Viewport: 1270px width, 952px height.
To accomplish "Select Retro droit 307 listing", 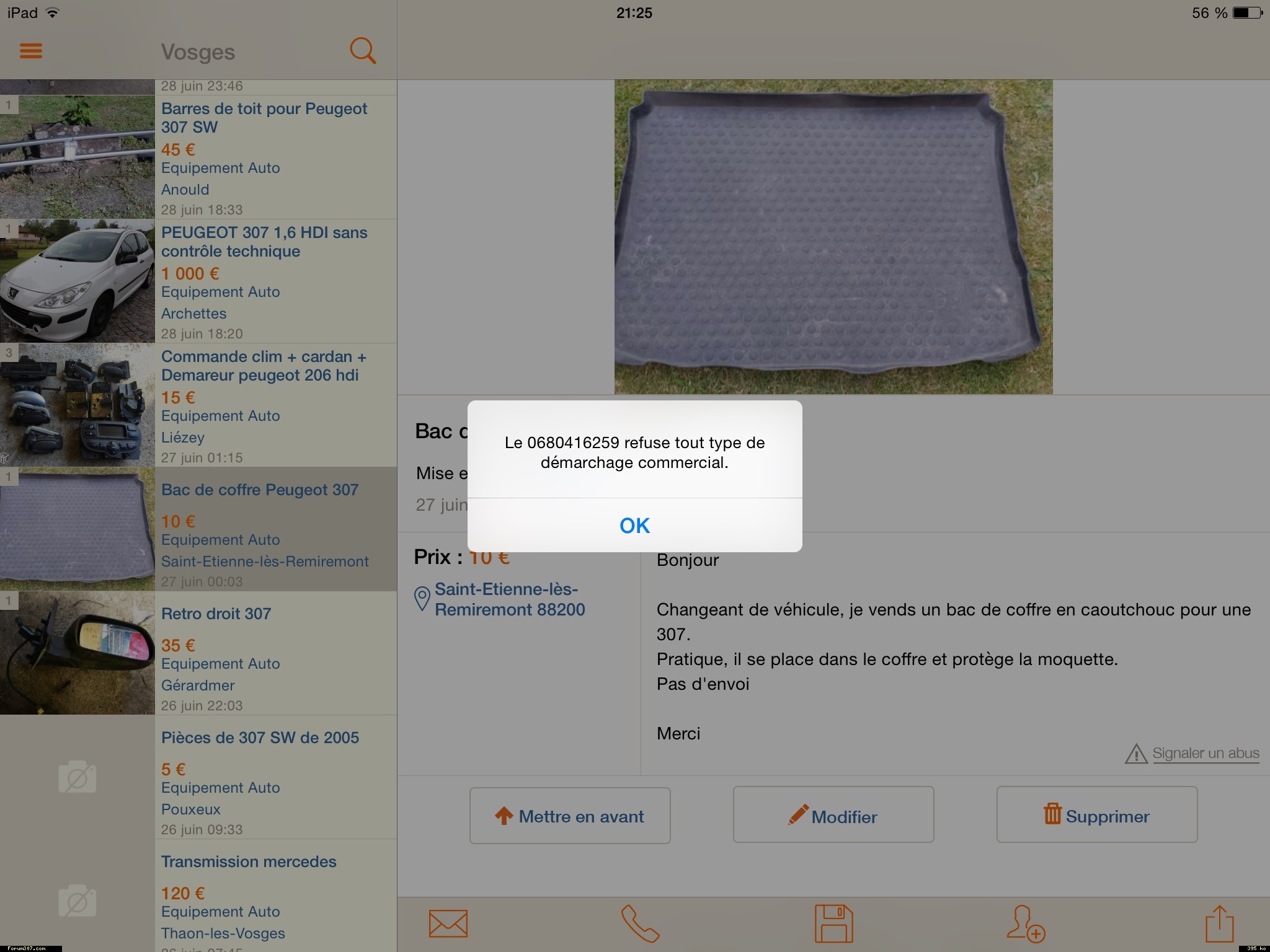I will click(216, 614).
